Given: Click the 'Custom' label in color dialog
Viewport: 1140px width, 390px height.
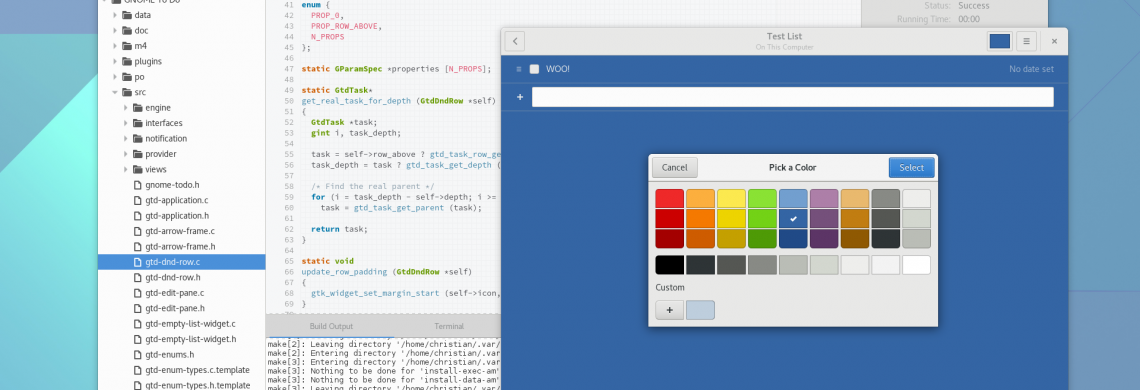Looking at the screenshot, I should point(670,287).
